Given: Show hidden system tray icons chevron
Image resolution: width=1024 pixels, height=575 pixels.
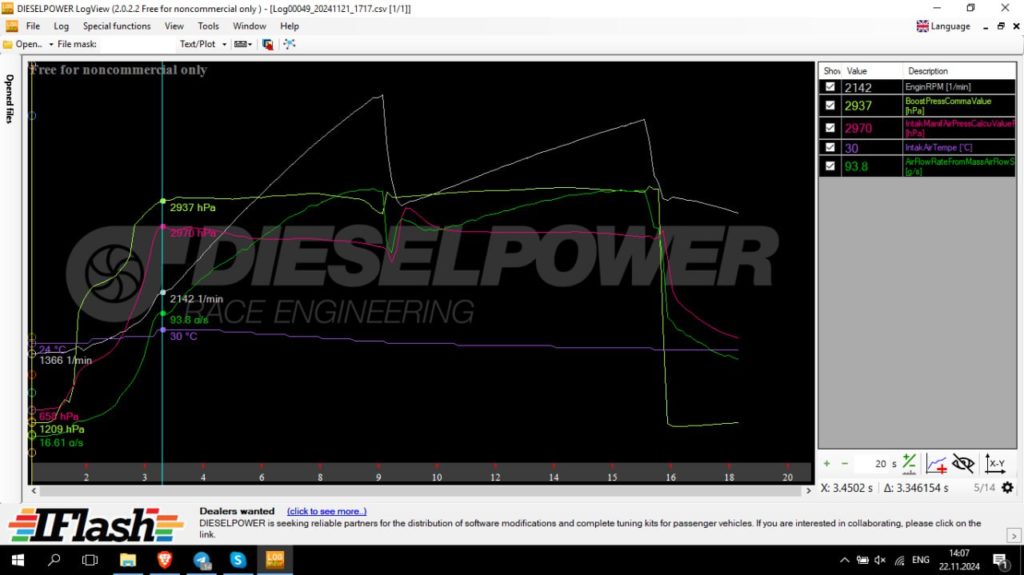Looking at the screenshot, I should [x=844, y=560].
